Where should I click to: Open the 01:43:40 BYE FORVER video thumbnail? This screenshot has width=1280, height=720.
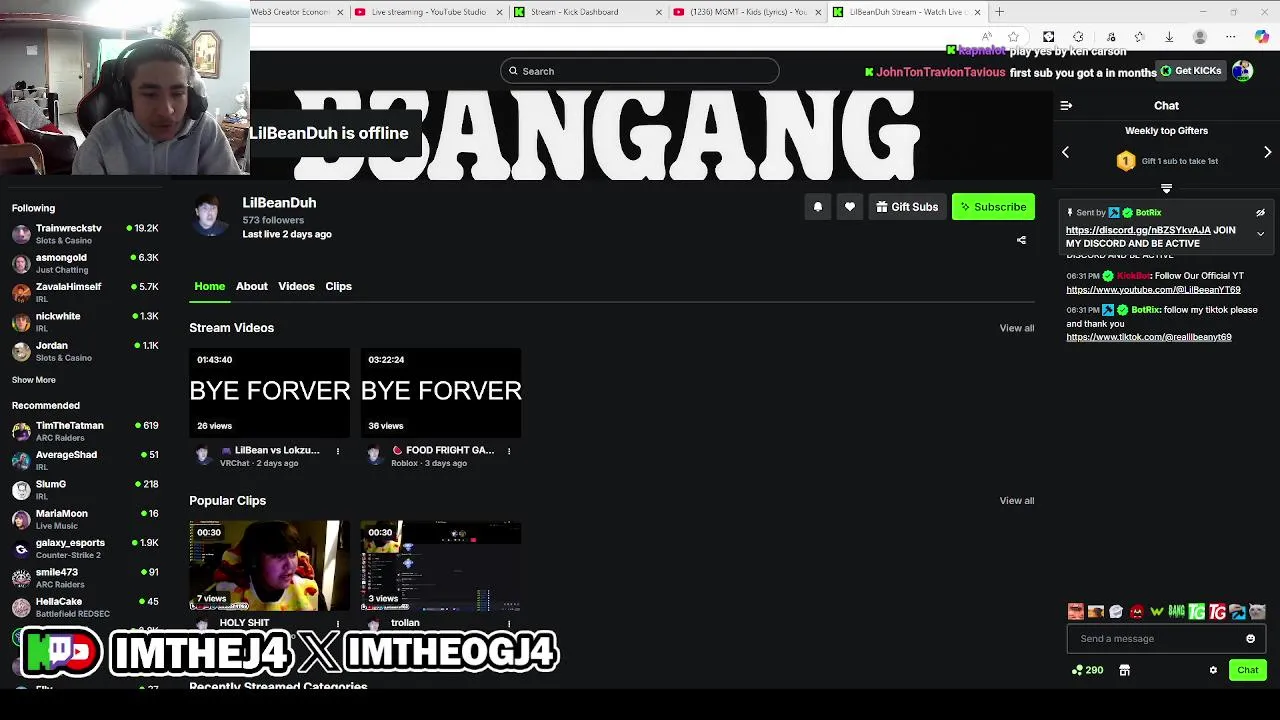pyautogui.click(x=270, y=393)
